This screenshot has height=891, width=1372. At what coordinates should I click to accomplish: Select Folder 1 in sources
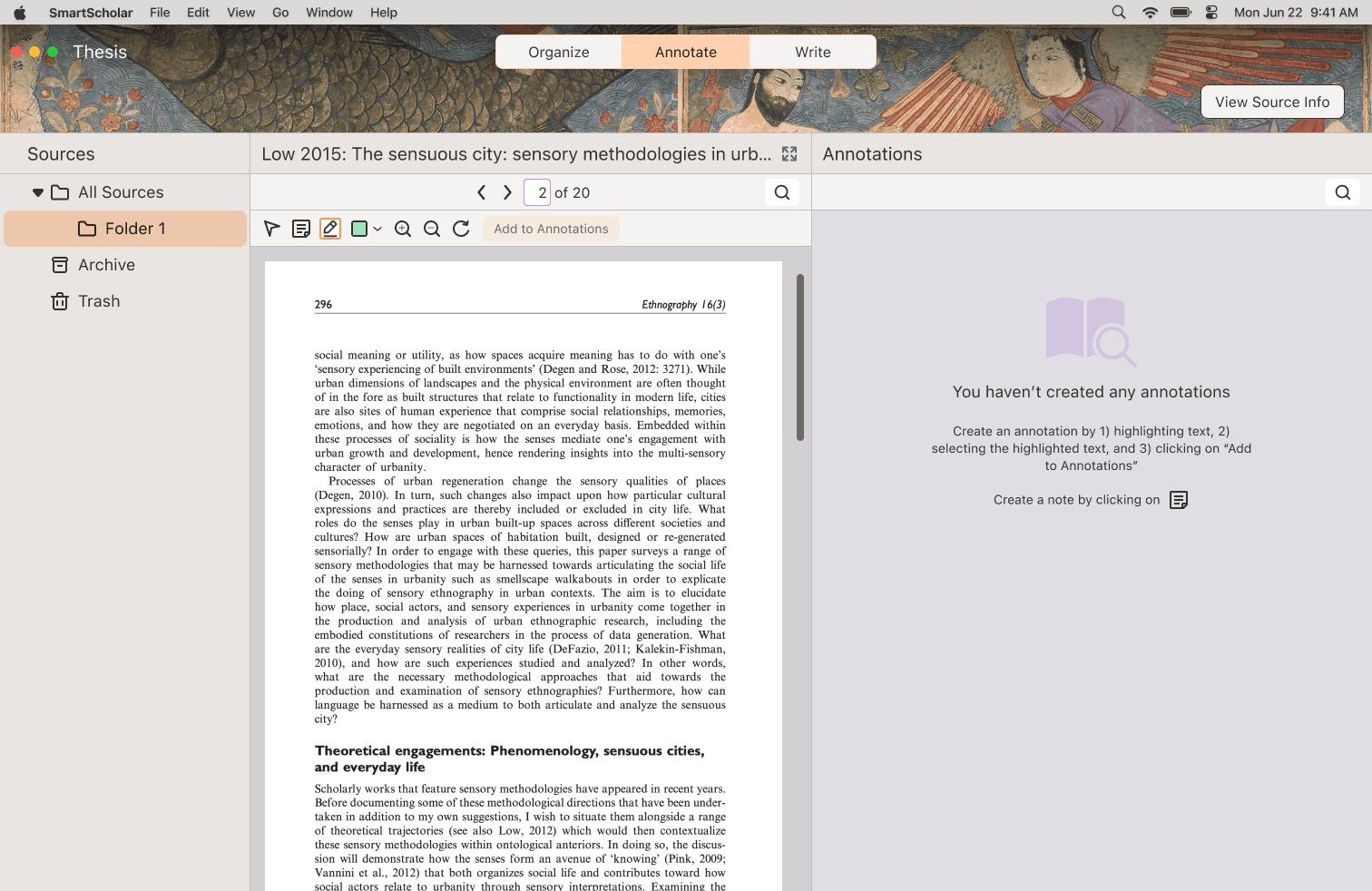tap(125, 229)
